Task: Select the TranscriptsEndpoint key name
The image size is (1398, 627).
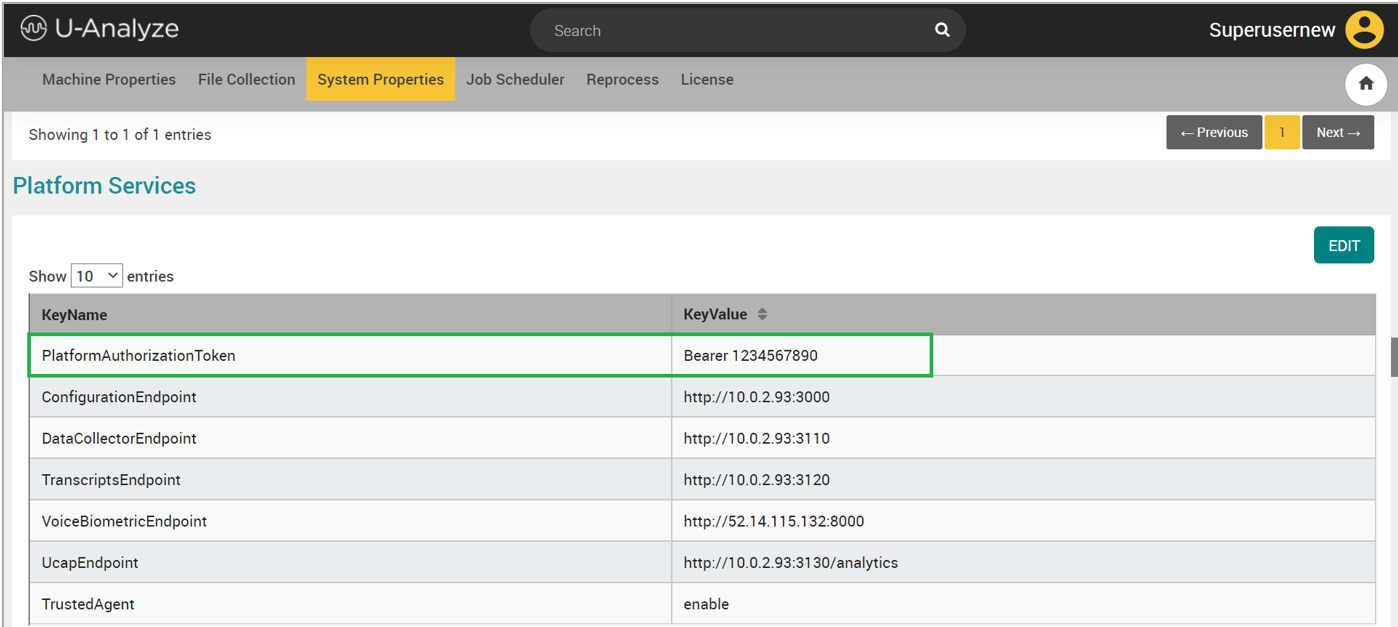Action: click(x=111, y=480)
